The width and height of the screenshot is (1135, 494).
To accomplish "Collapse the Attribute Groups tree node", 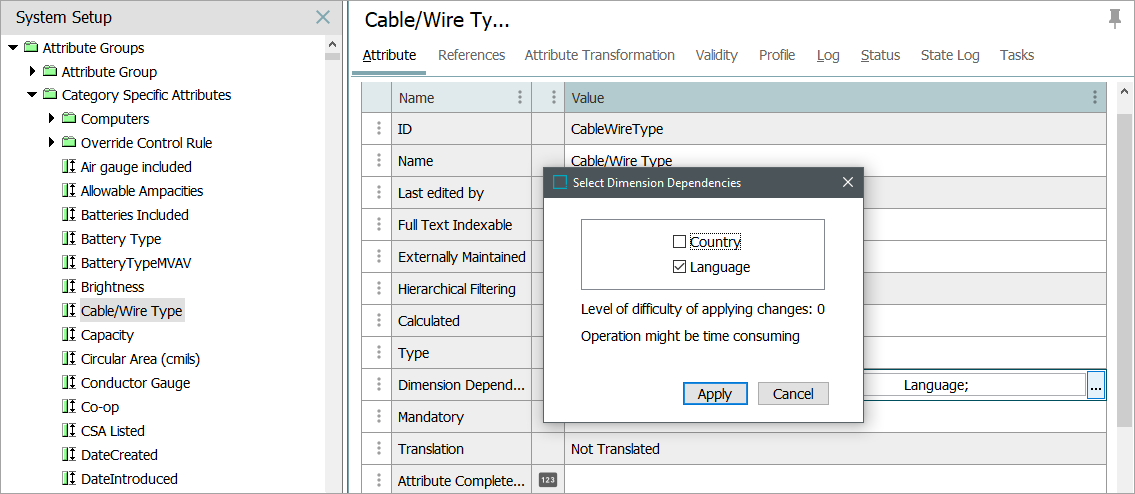I will [x=13, y=48].
